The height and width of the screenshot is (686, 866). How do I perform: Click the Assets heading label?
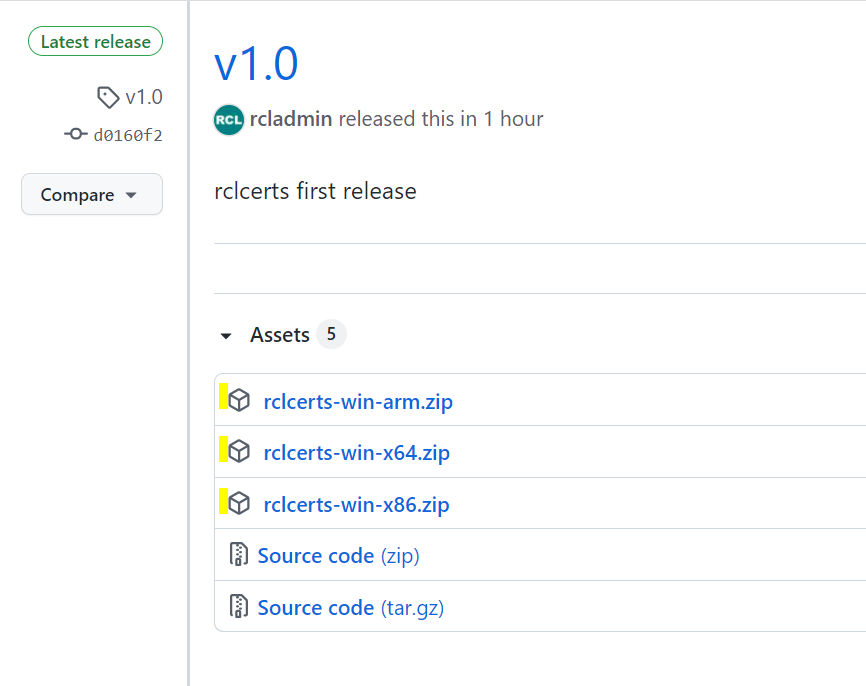pos(279,335)
